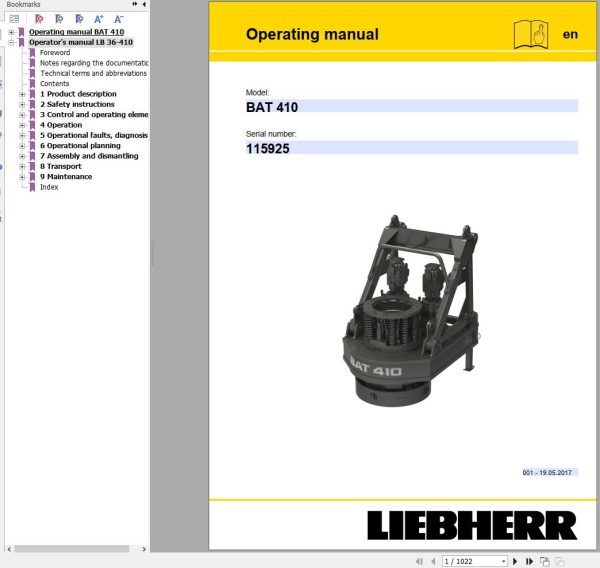The height and width of the screenshot is (568, 600).
Task: Click the Bookmarks panel title
Action: (x=23, y=4)
